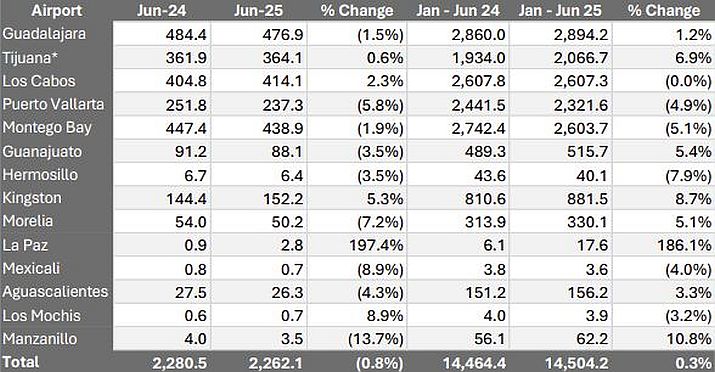
Task: Select total Jan - Jun 25 value 14,504.2
Action: pos(577,363)
